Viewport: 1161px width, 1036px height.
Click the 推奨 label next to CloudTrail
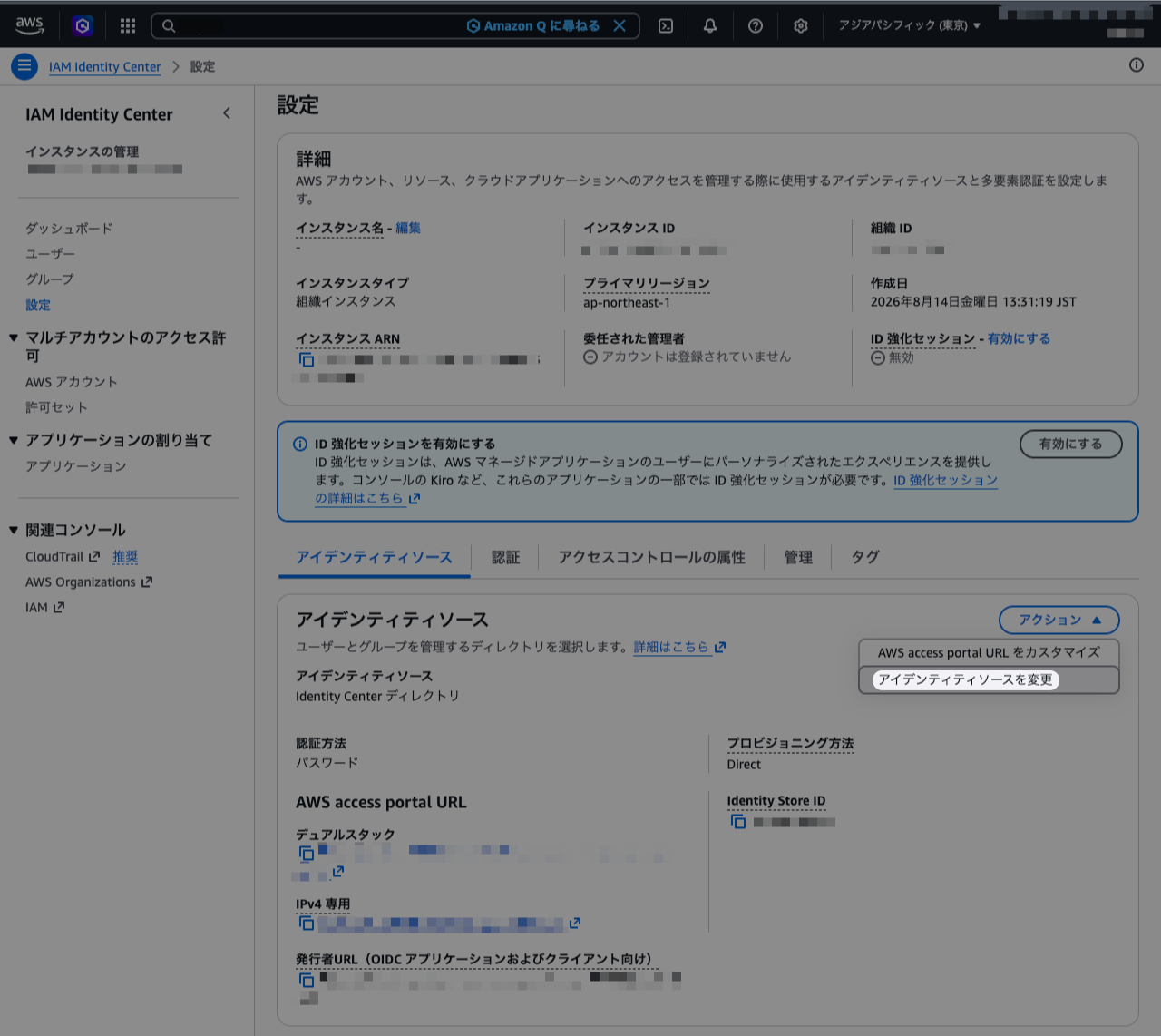125,557
